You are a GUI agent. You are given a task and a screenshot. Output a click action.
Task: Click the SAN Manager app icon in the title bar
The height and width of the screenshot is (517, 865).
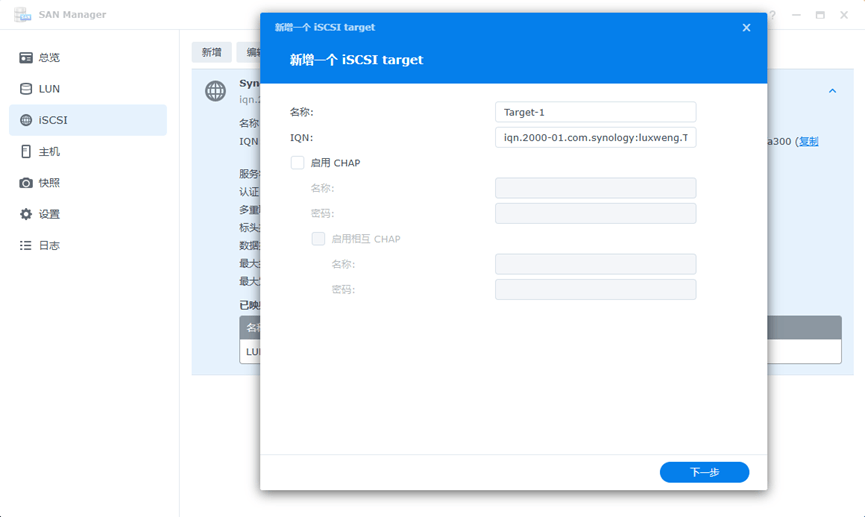tap(23, 15)
